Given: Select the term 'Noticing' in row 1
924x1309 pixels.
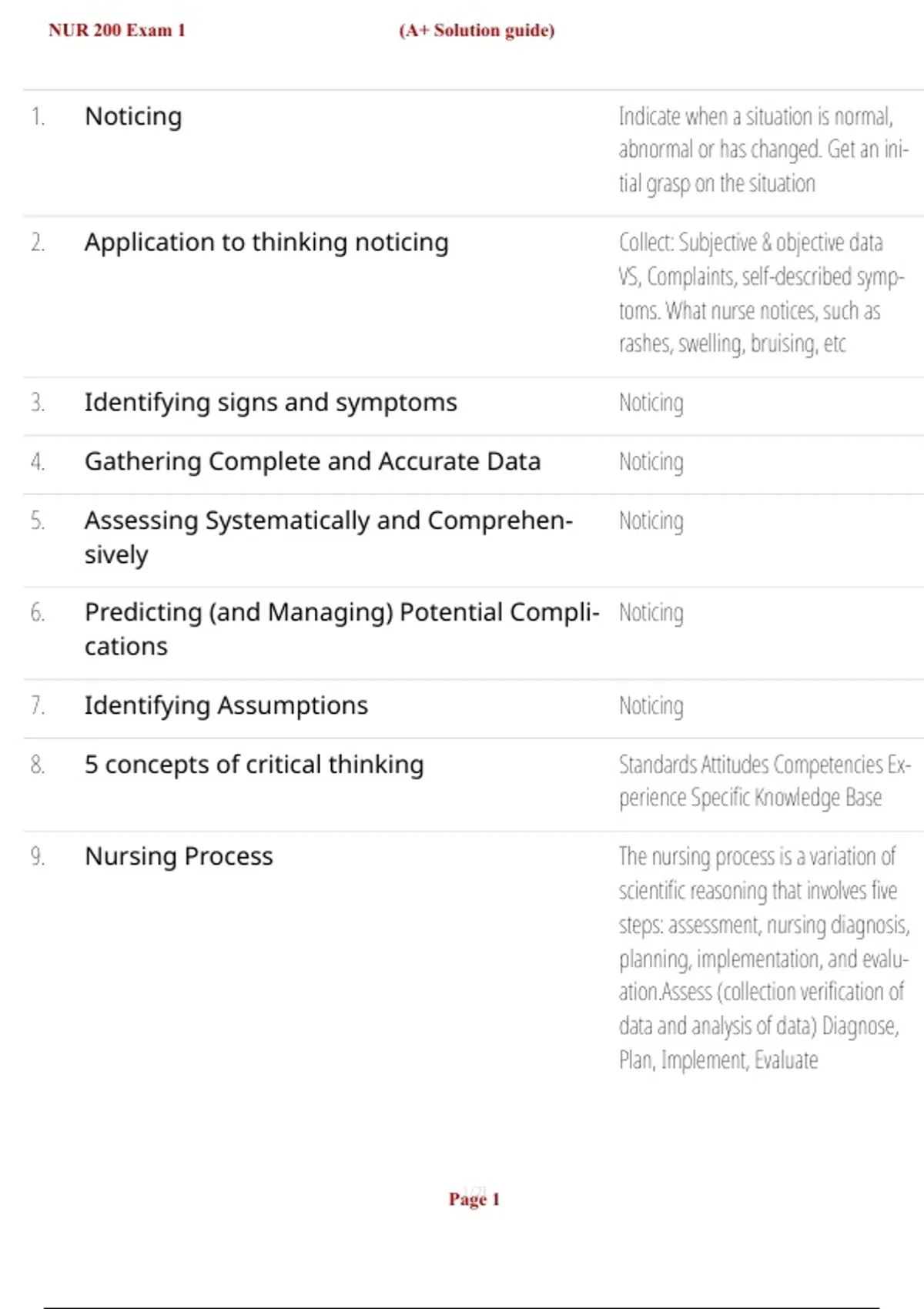Looking at the screenshot, I should click(133, 116).
